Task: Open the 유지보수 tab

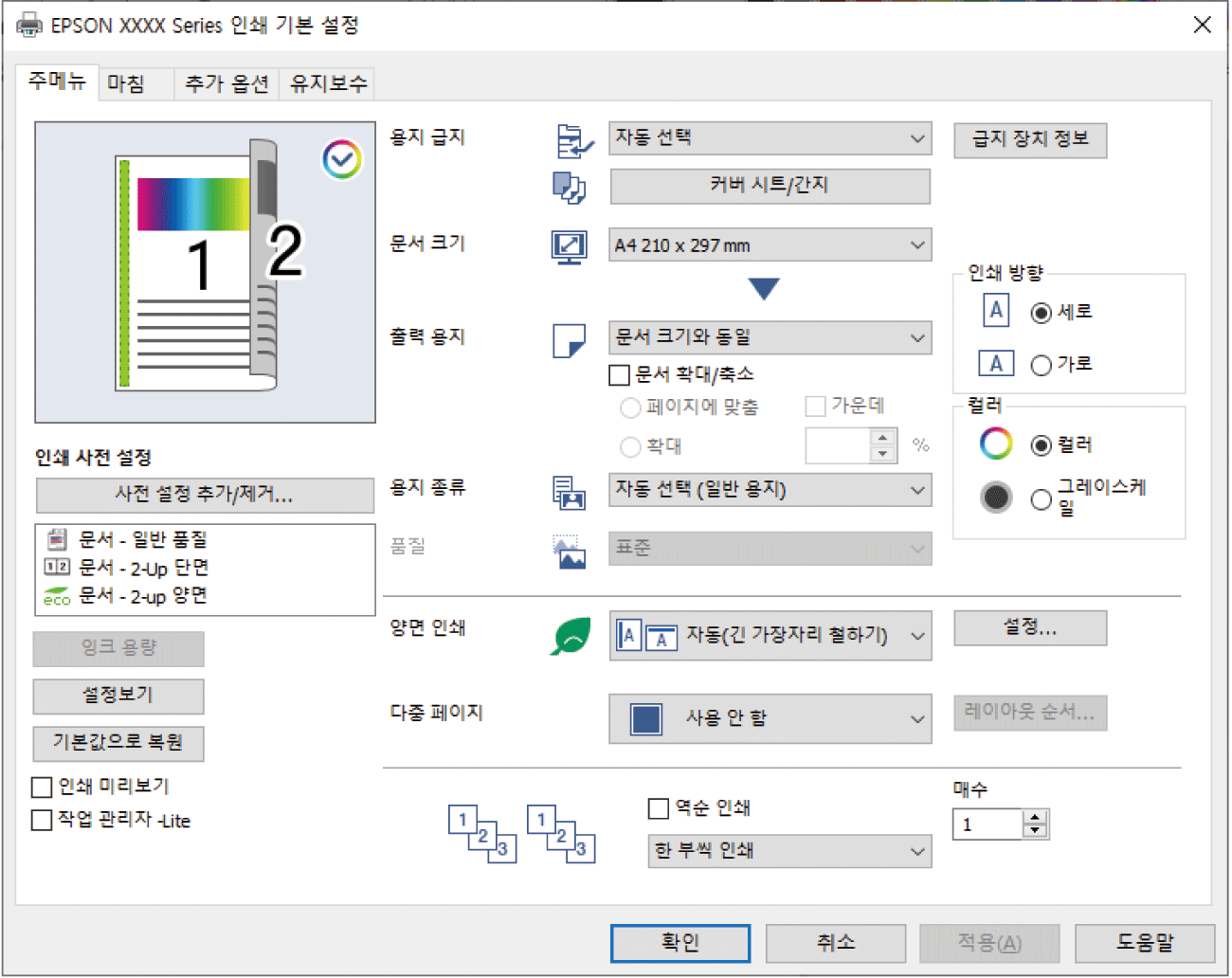Action: click(328, 83)
